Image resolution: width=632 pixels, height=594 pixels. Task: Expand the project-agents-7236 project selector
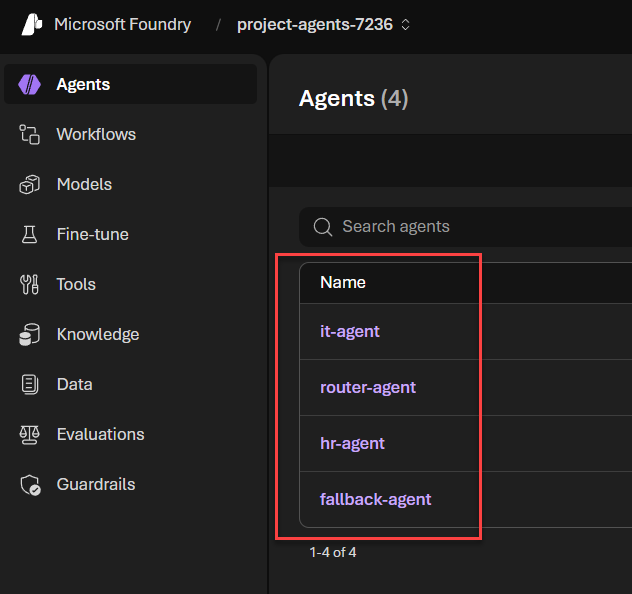[x=323, y=24]
